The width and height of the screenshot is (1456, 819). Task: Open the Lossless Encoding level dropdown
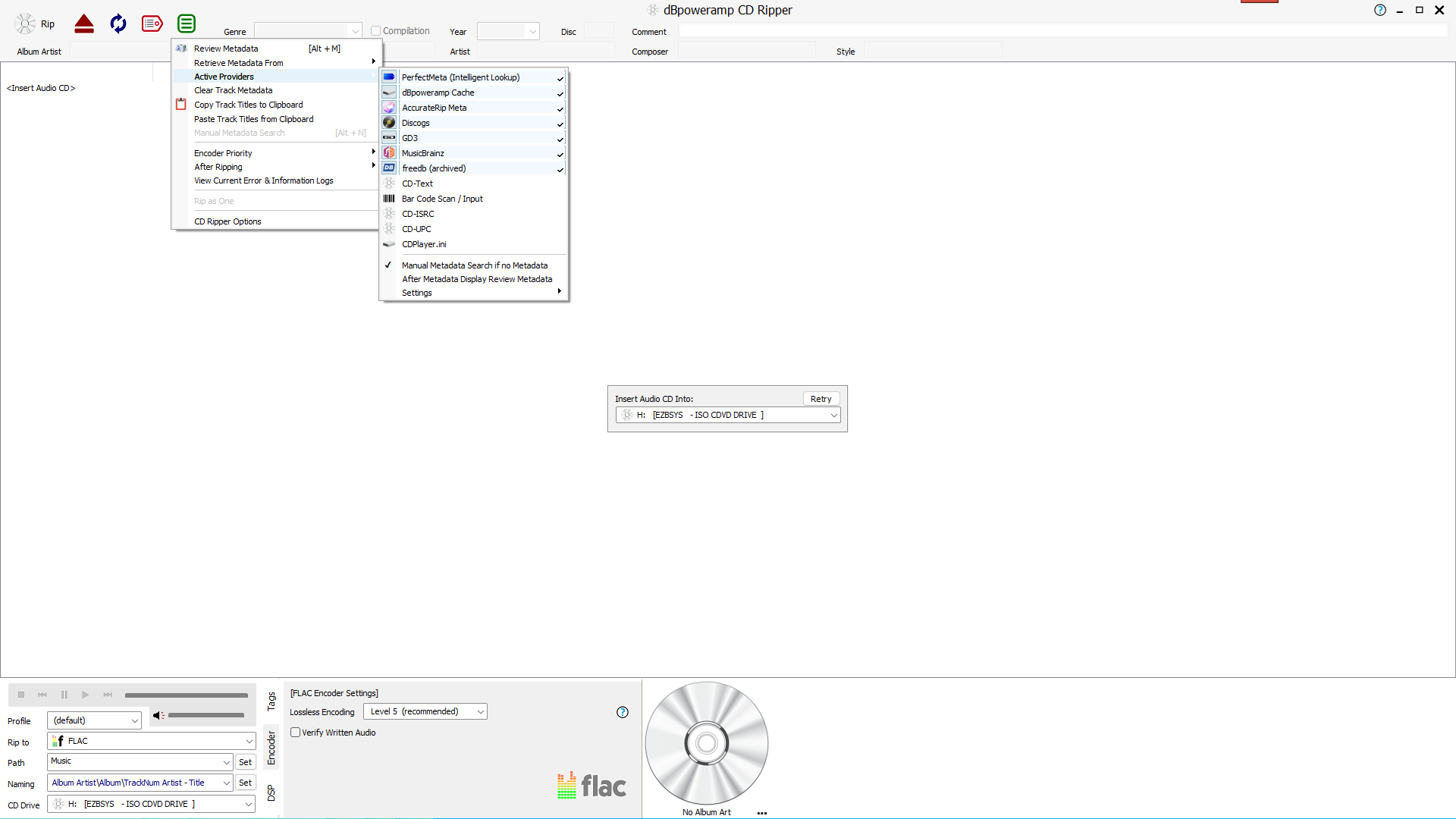coord(425,711)
